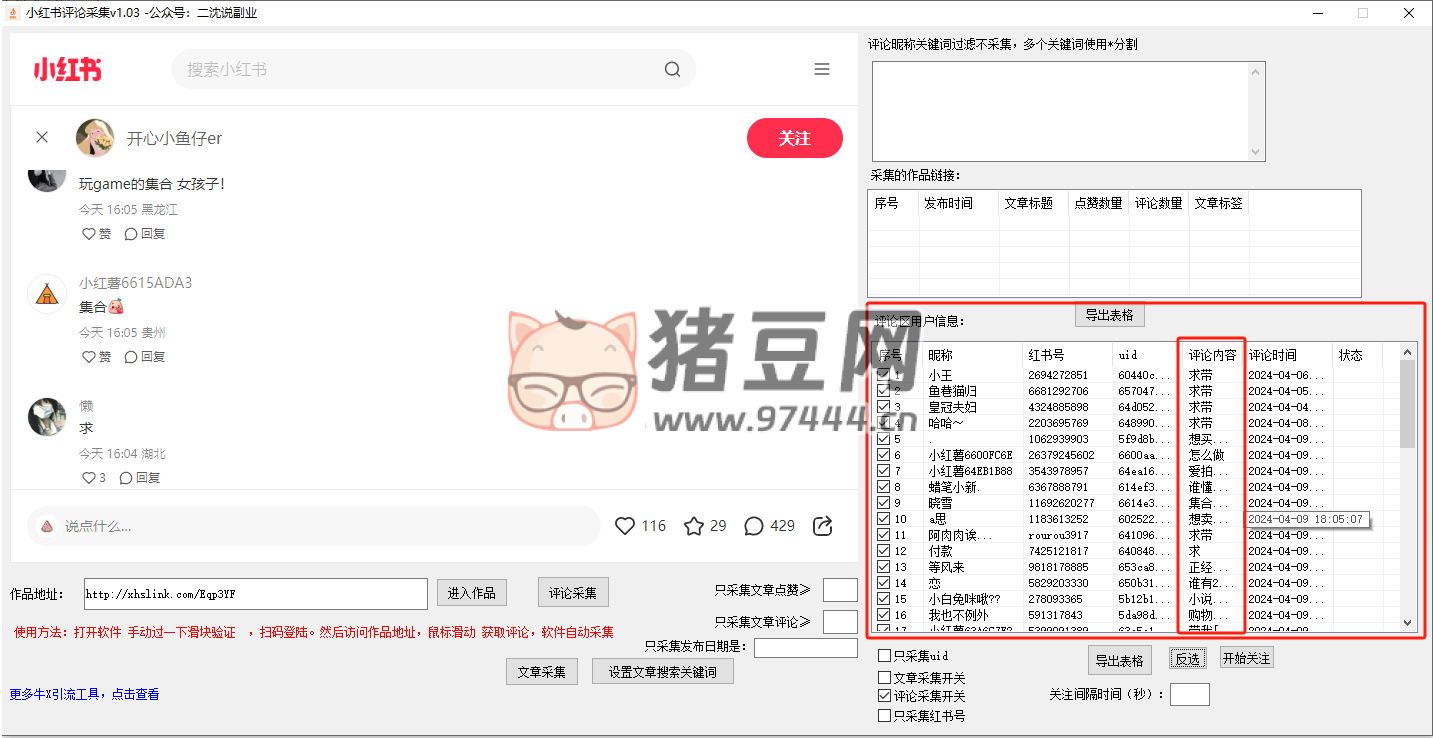1433x738 pixels.
Task: Click the 开始关注 button
Action: click(1246, 658)
